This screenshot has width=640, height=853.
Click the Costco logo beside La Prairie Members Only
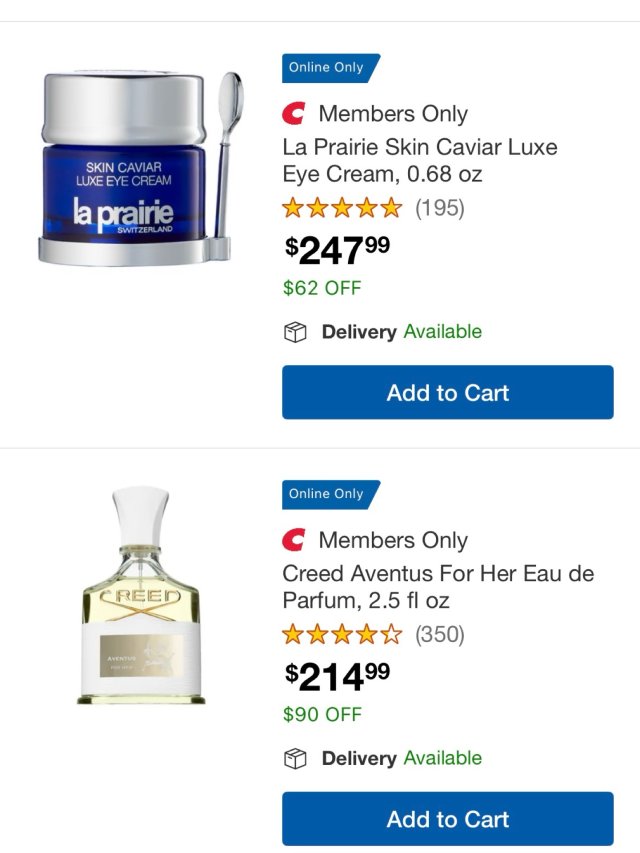point(294,114)
